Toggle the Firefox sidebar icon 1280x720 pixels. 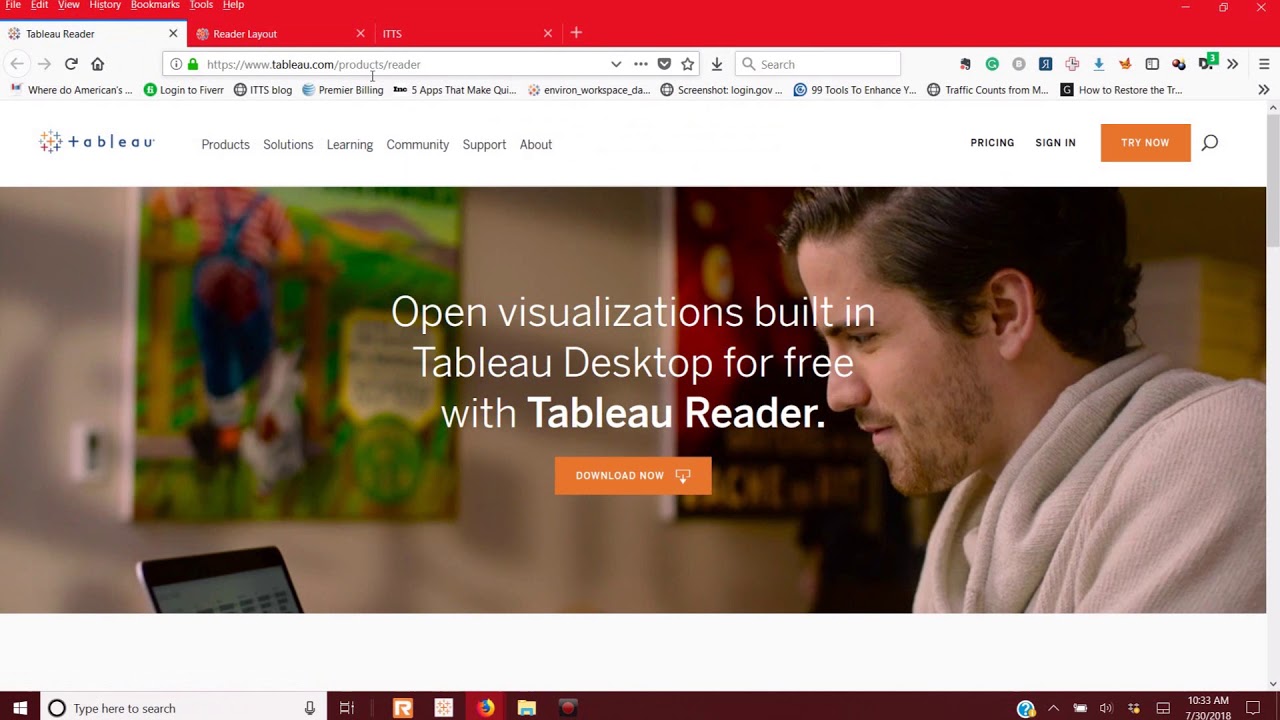click(x=1152, y=64)
